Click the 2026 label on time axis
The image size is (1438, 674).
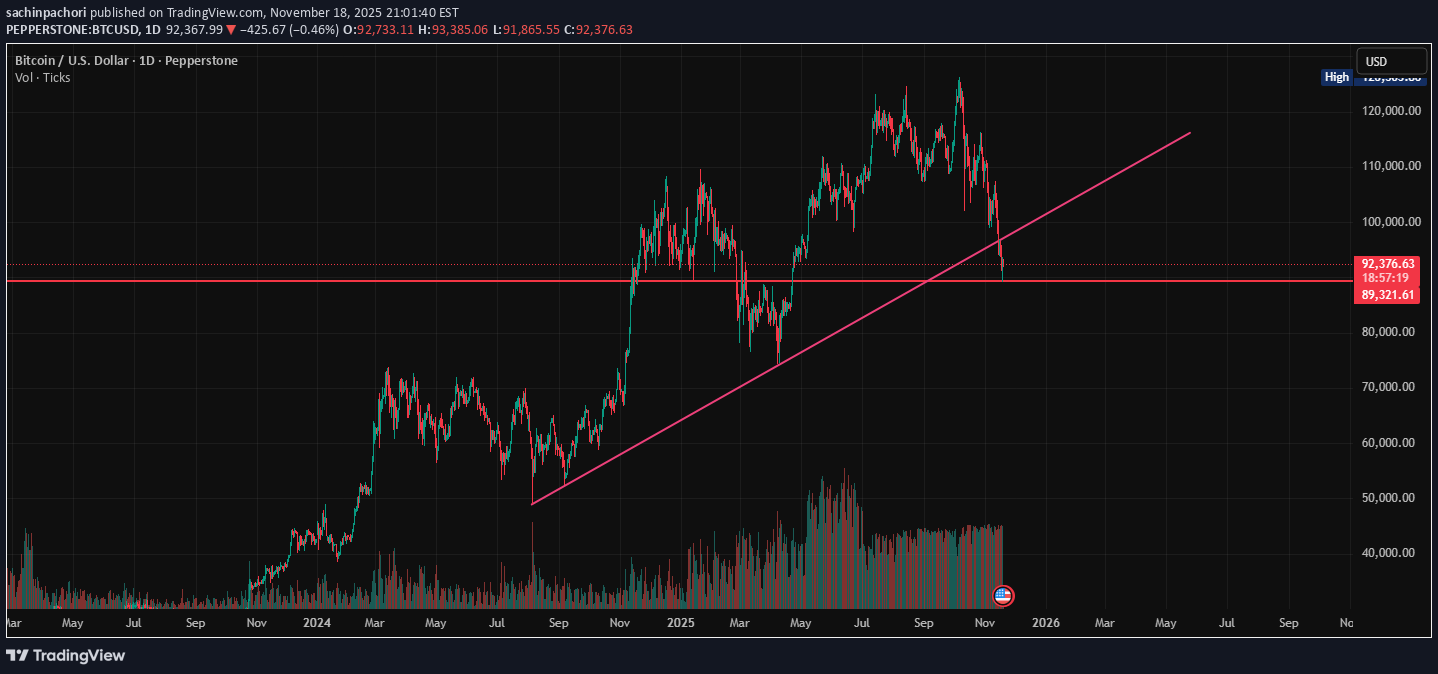[x=1045, y=623]
